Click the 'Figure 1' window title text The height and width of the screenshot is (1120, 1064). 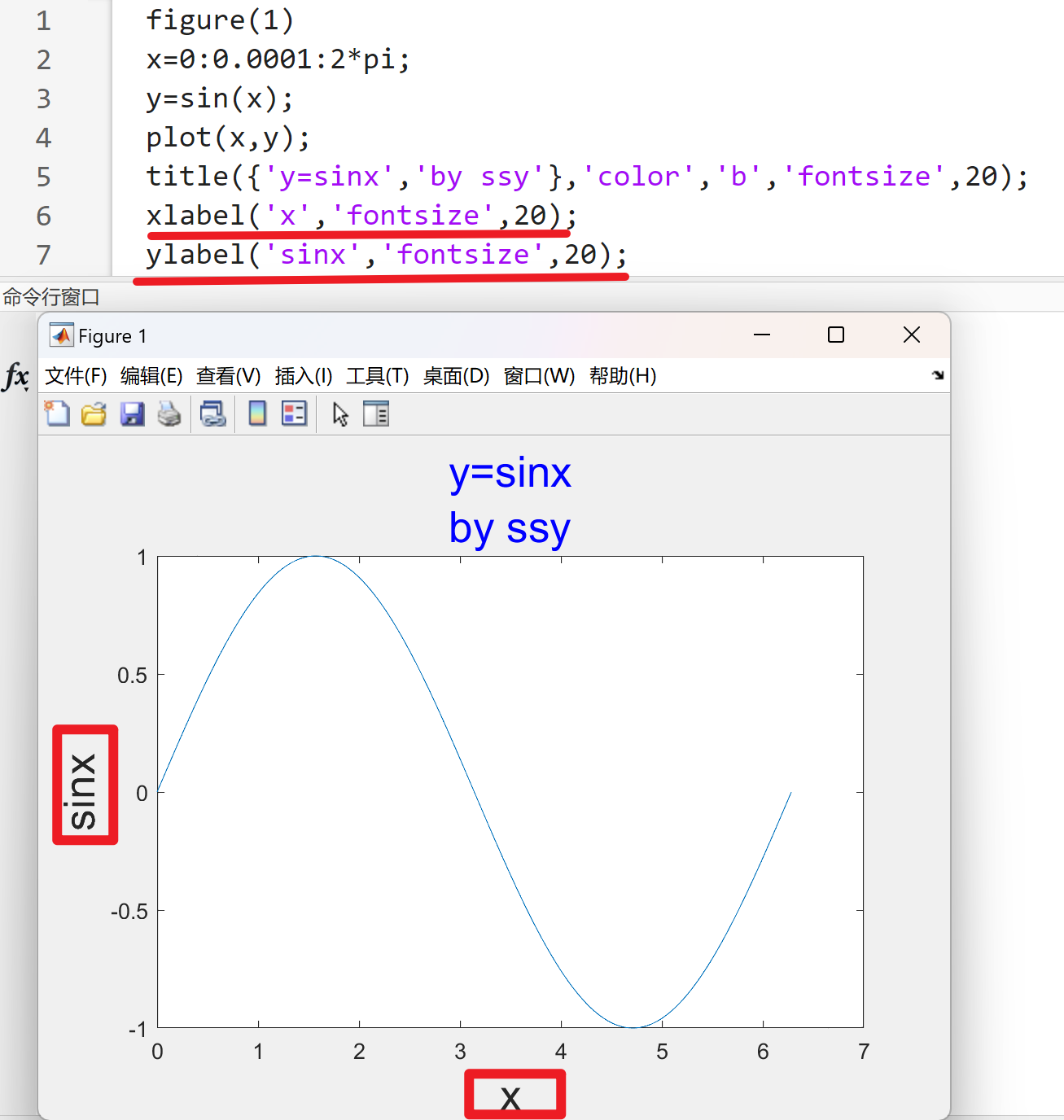pos(112,336)
